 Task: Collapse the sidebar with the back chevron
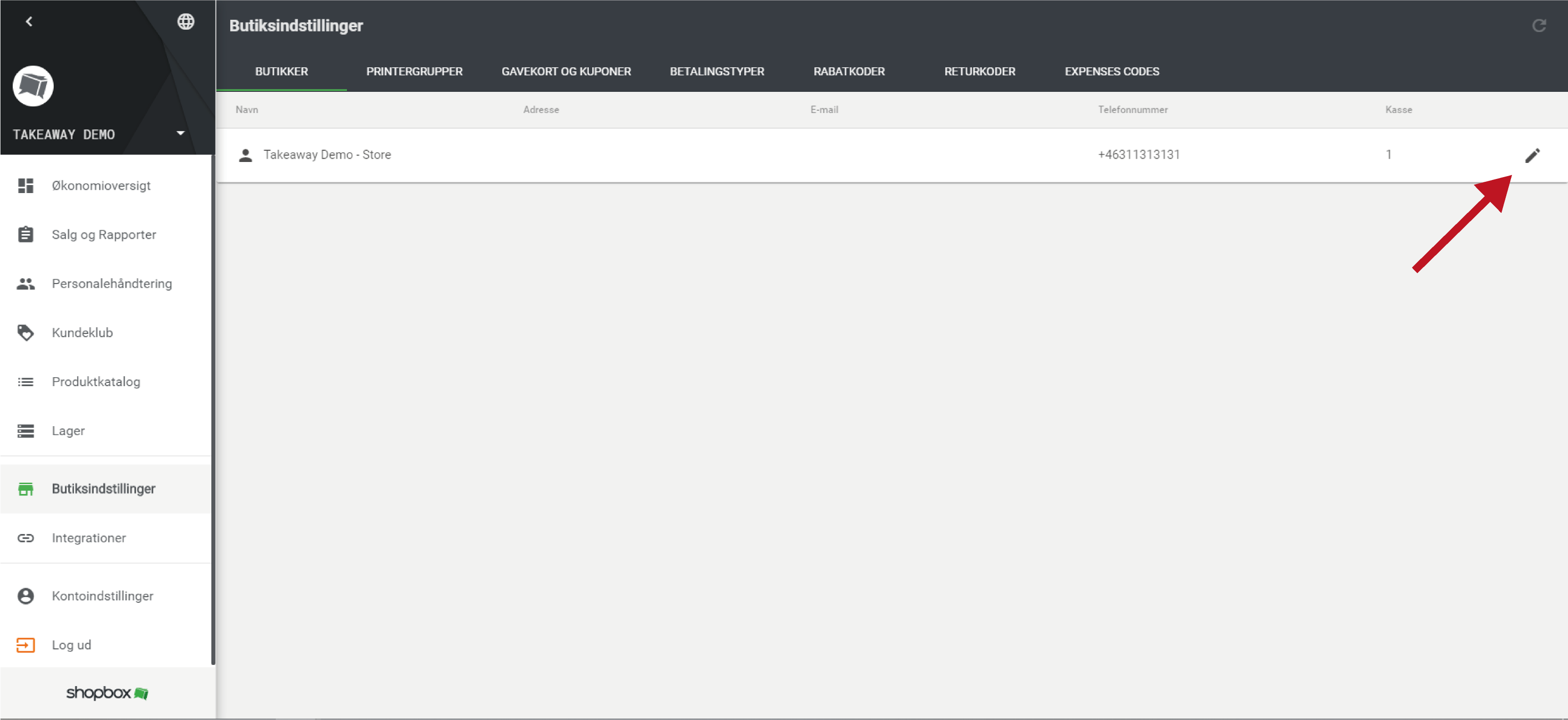tap(29, 22)
